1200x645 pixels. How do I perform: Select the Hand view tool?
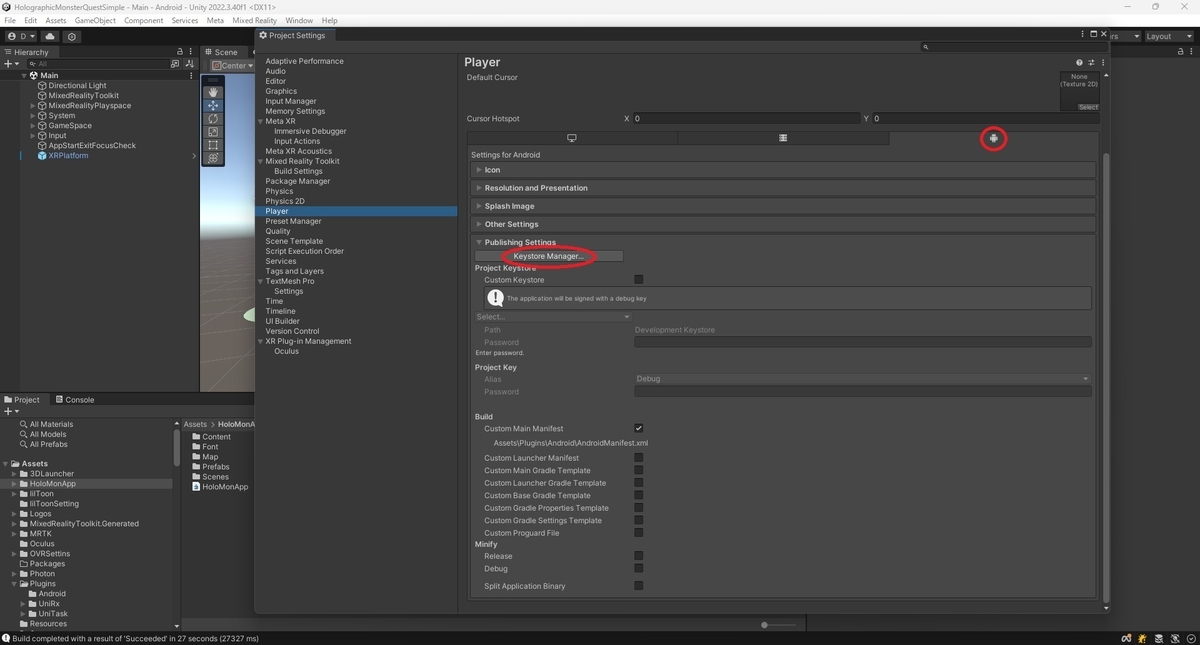coord(213,92)
